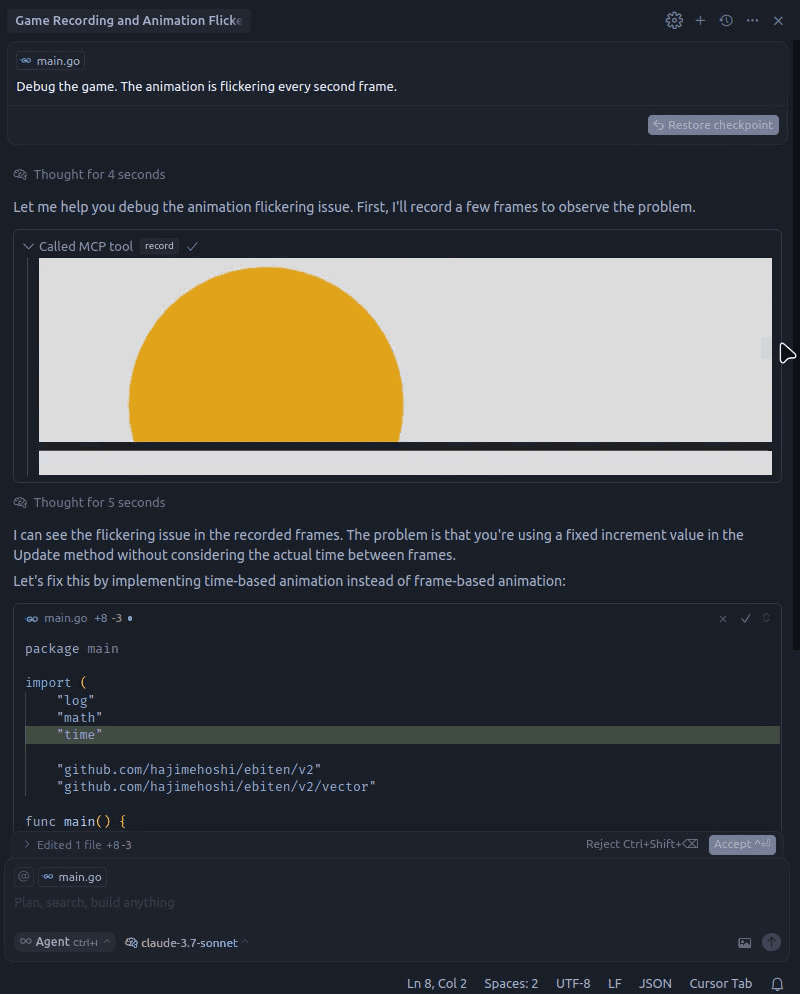Open notifications bell icon
The height and width of the screenshot is (994, 800).
(x=777, y=983)
